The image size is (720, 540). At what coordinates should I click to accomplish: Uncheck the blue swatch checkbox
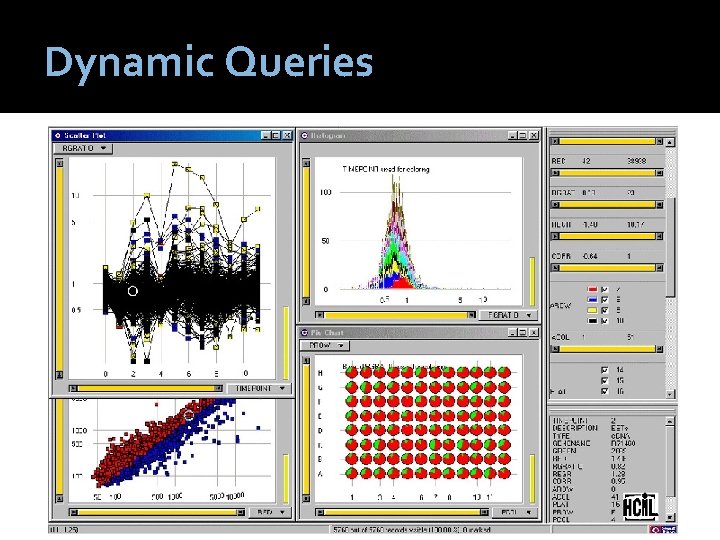tap(605, 300)
